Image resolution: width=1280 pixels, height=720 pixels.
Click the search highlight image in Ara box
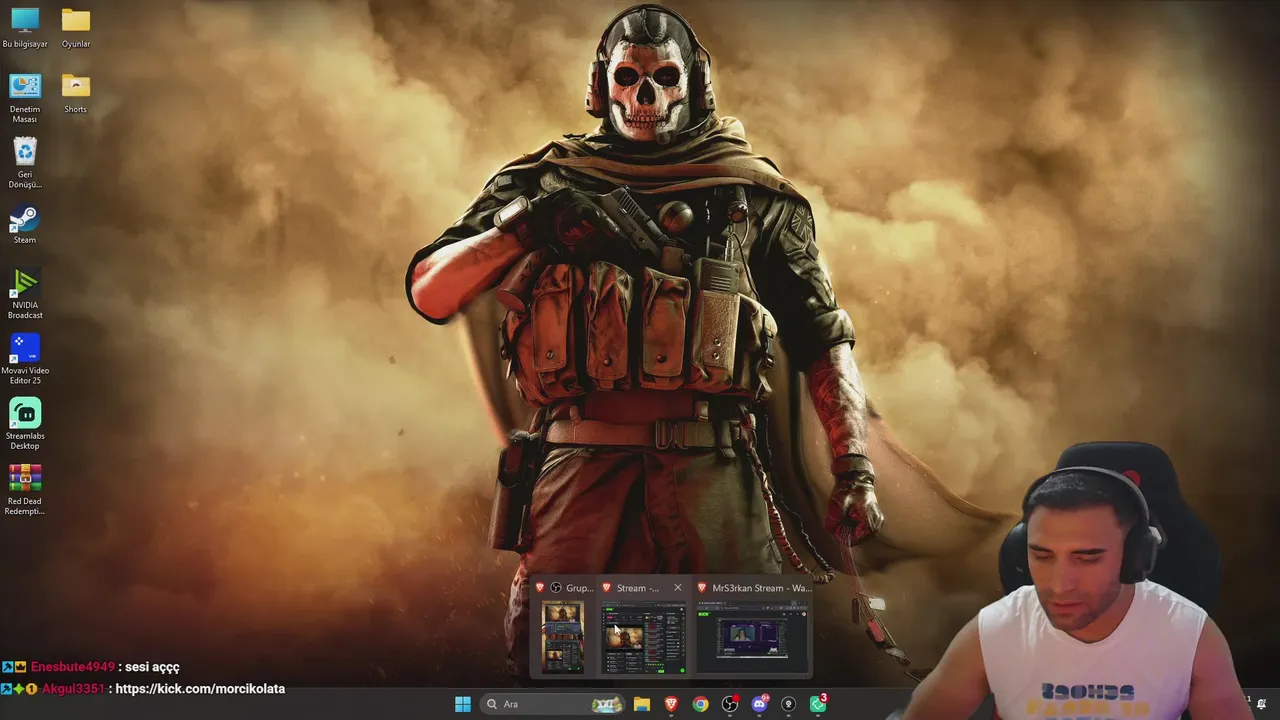pos(607,704)
